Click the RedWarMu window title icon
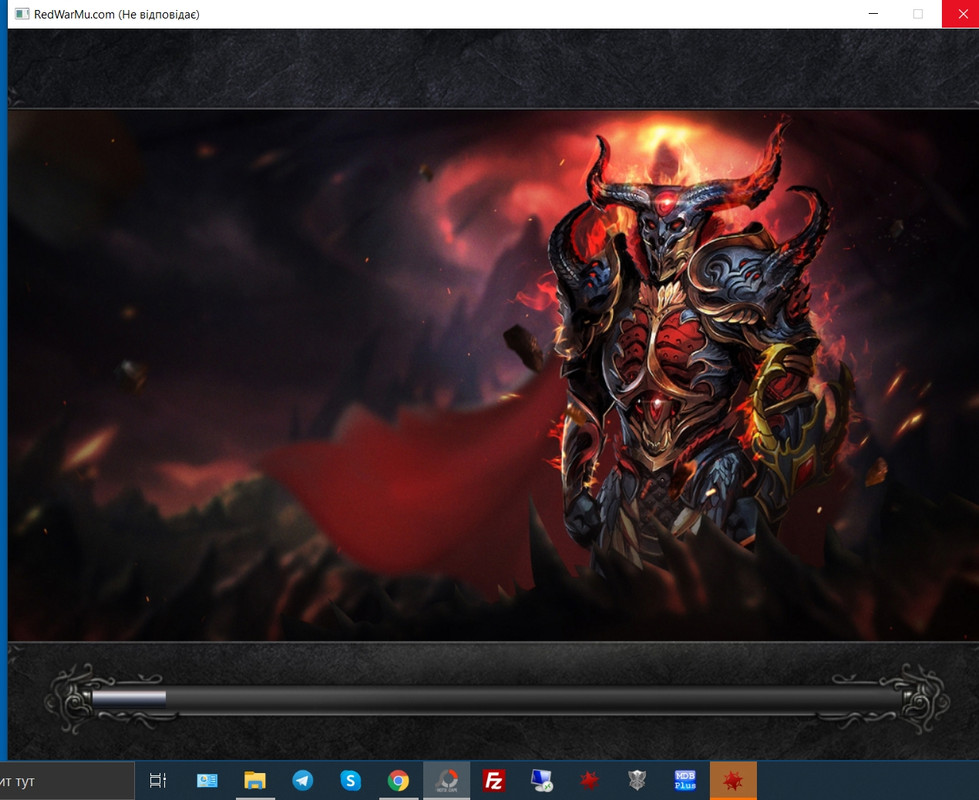Image resolution: width=979 pixels, height=800 pixels. coord(22,14)
